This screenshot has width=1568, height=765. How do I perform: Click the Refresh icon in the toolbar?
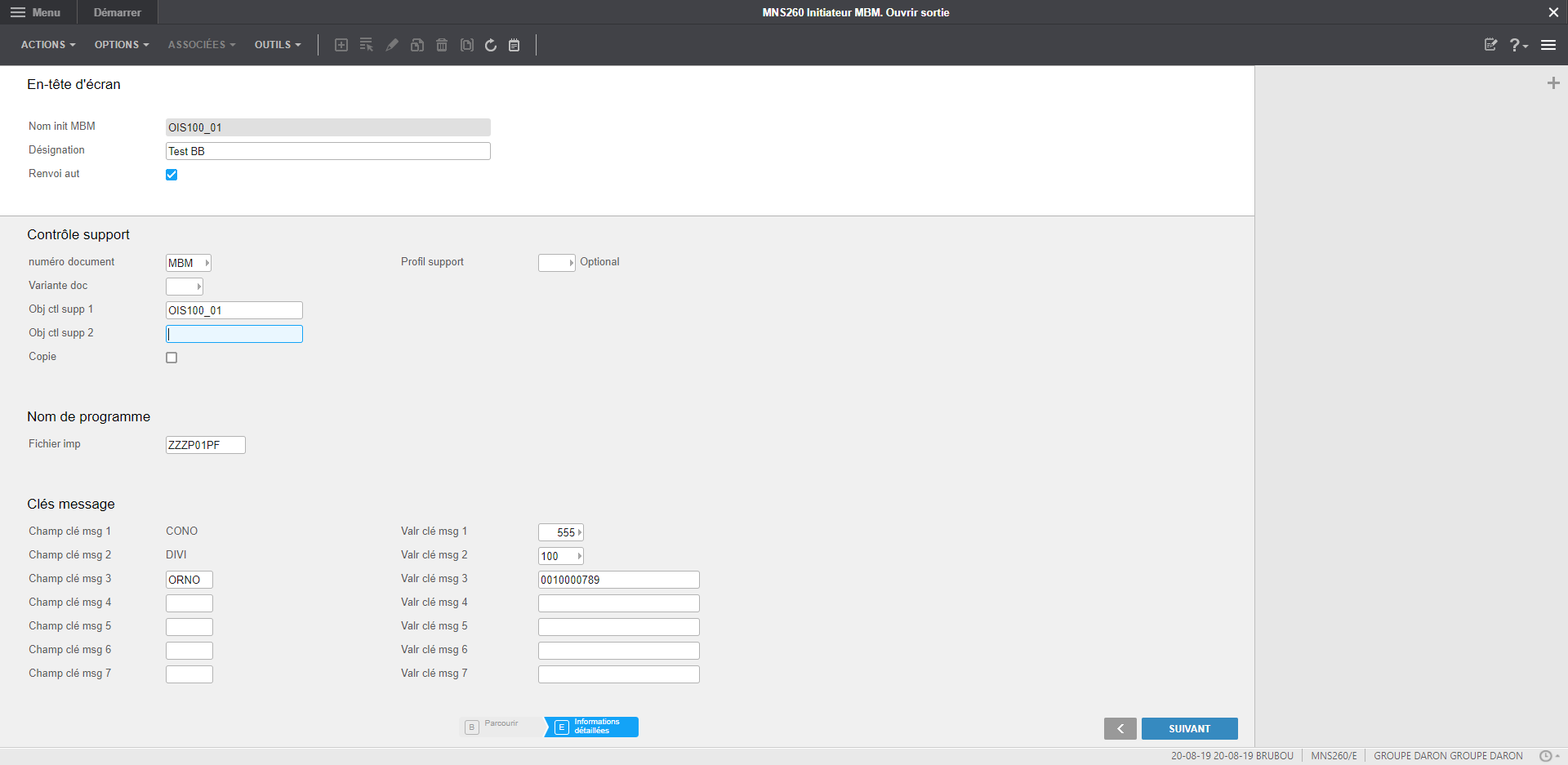[x=491, y=45]
